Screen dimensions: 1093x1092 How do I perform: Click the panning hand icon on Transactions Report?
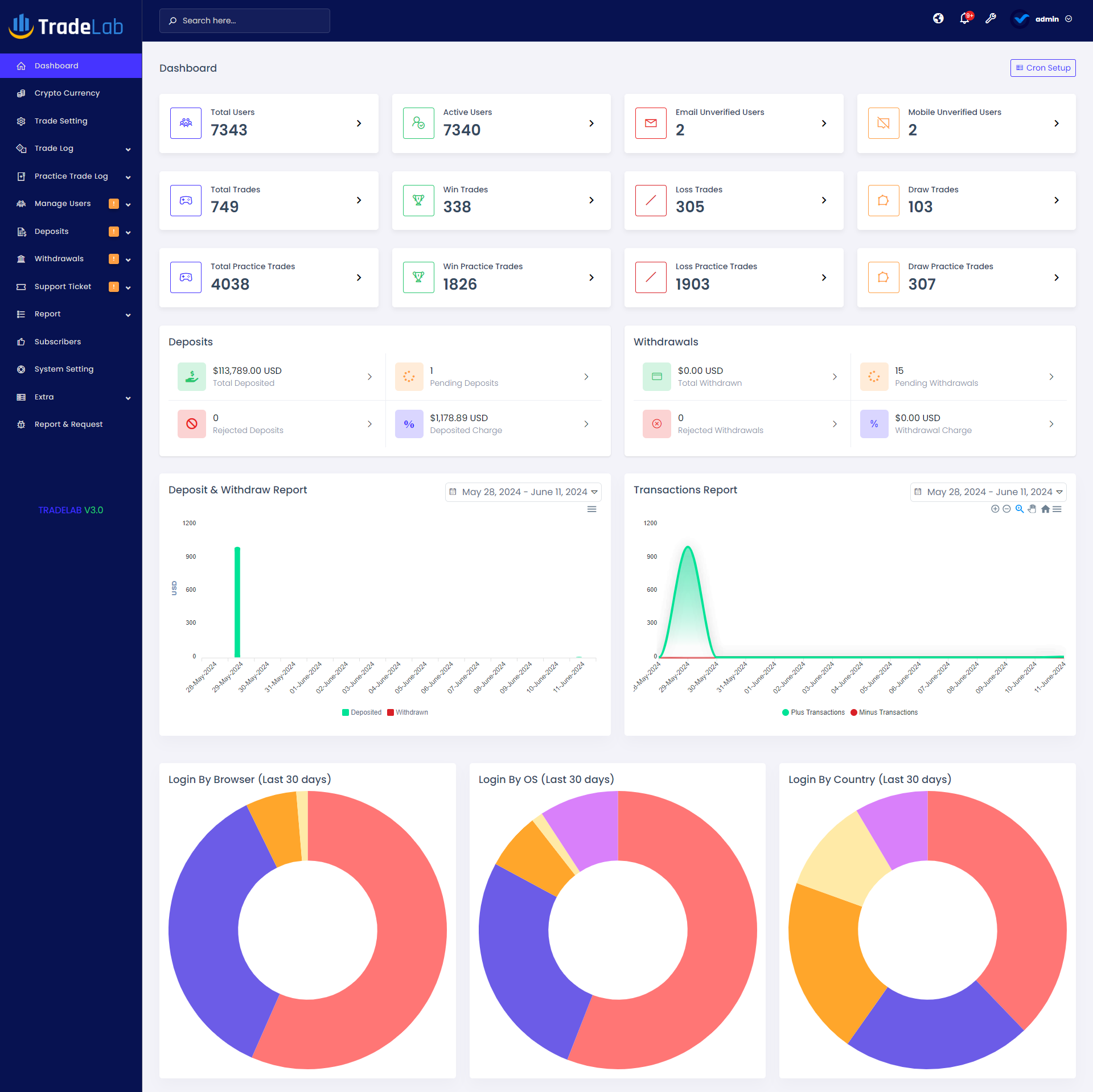1032,509
